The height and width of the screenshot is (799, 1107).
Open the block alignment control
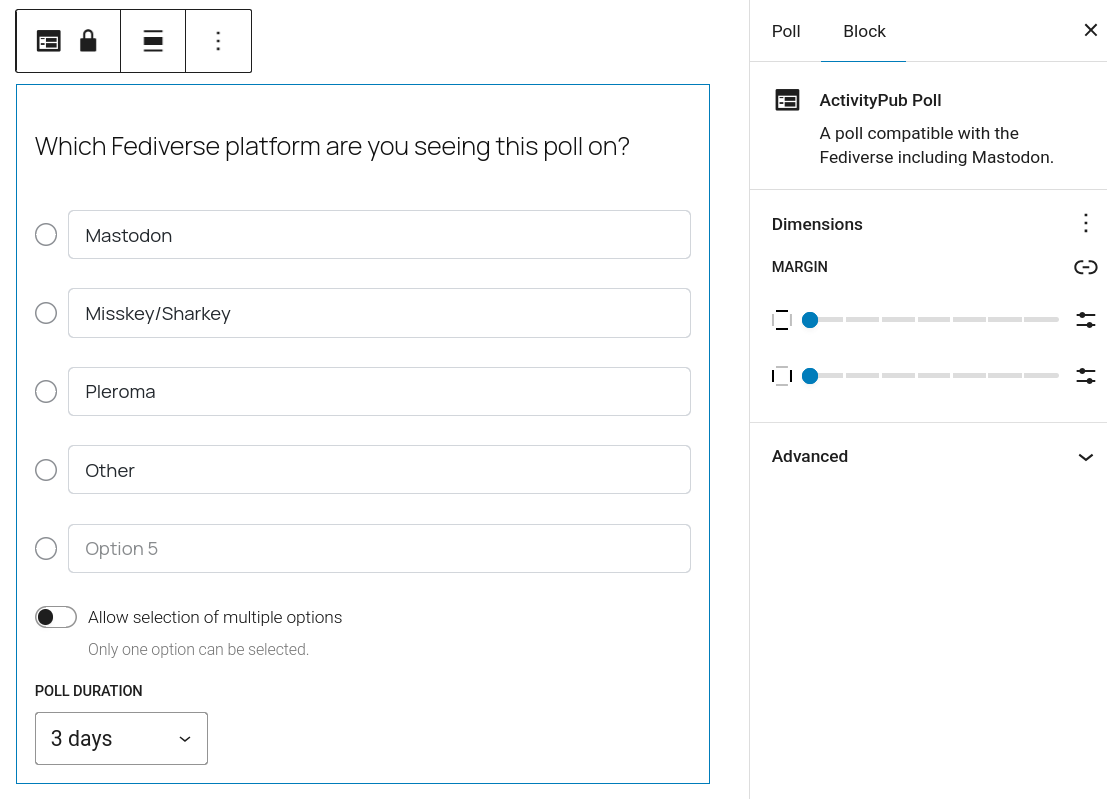[x=153, y=41]
